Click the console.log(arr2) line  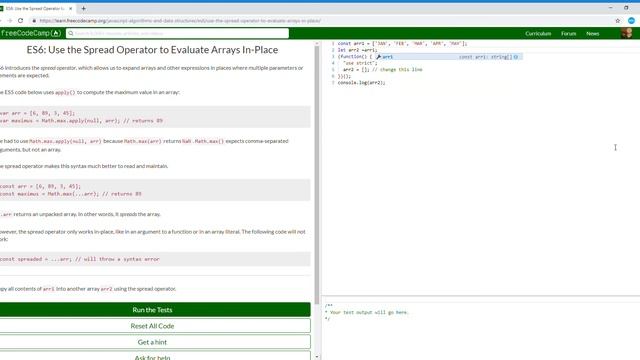tap(361, 82)
